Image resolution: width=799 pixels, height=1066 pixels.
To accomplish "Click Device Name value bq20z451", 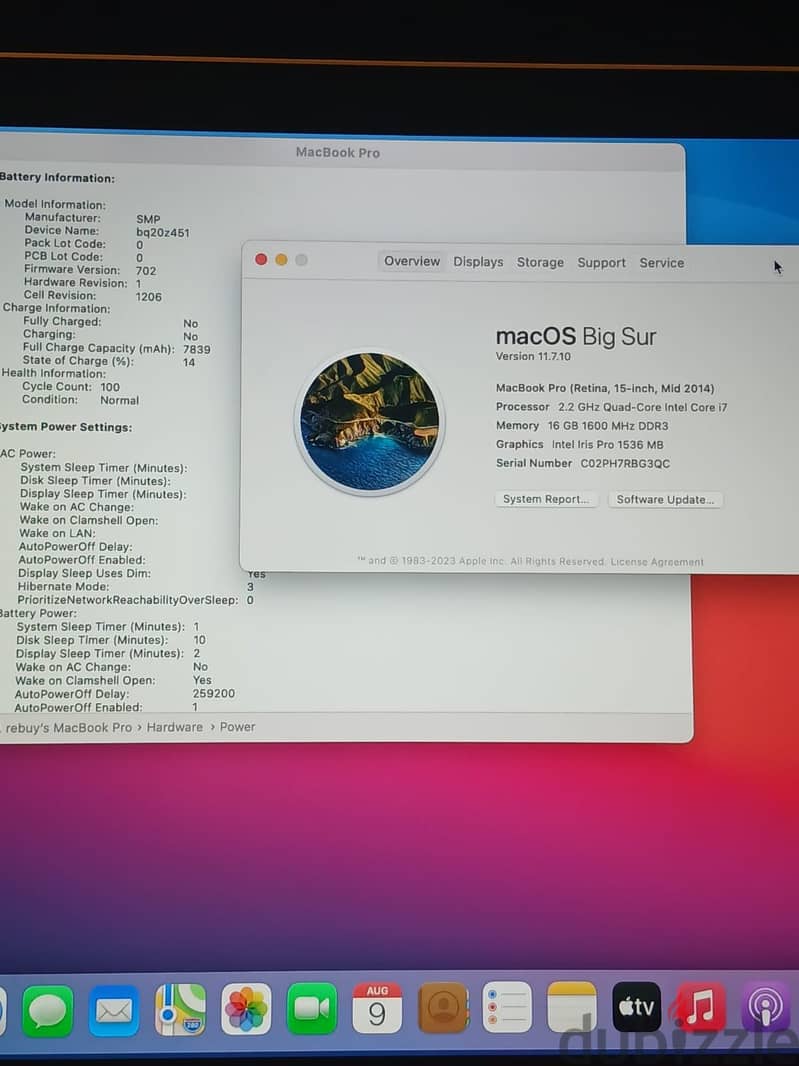I will [x=163, y=233].
